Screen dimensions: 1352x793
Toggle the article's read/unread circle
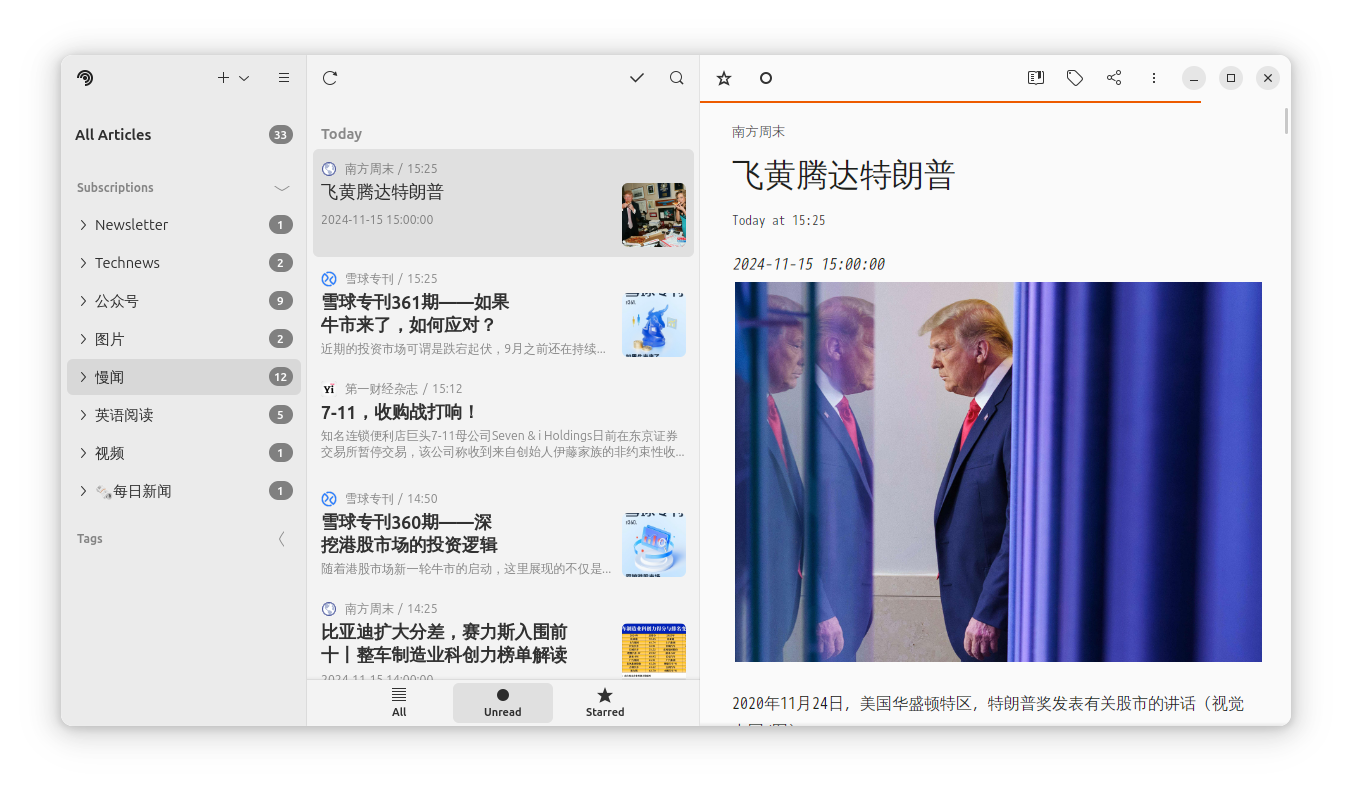[766, 78]
